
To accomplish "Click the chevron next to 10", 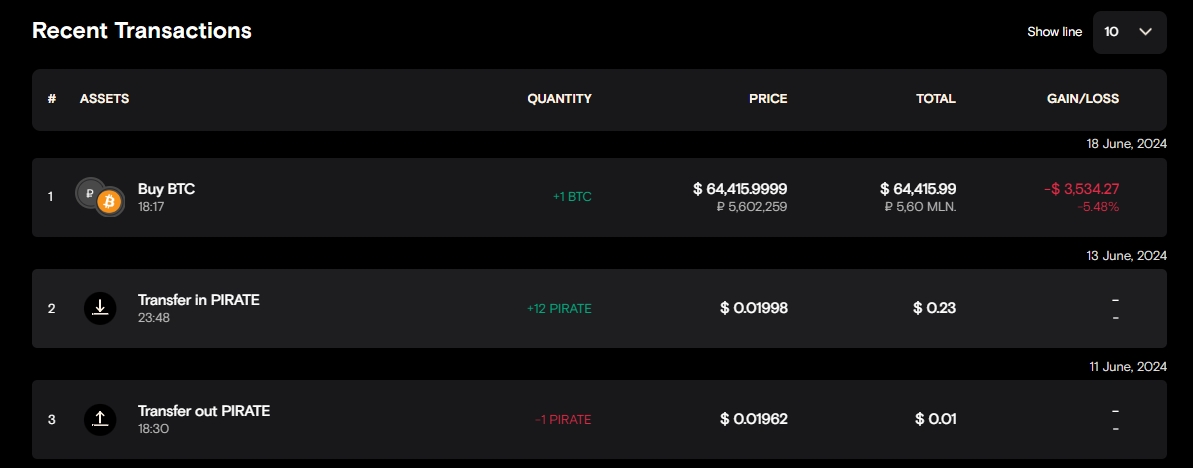I will (x=1146, y=32).
